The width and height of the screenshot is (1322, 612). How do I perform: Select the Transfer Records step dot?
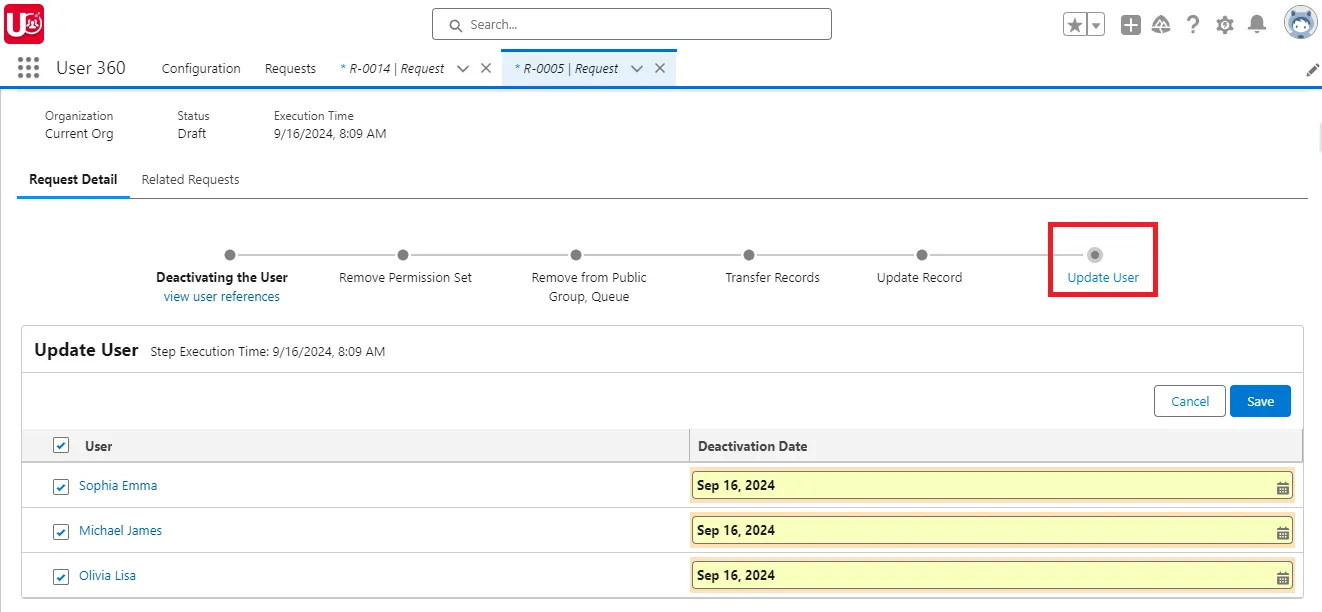click(749, 255)
